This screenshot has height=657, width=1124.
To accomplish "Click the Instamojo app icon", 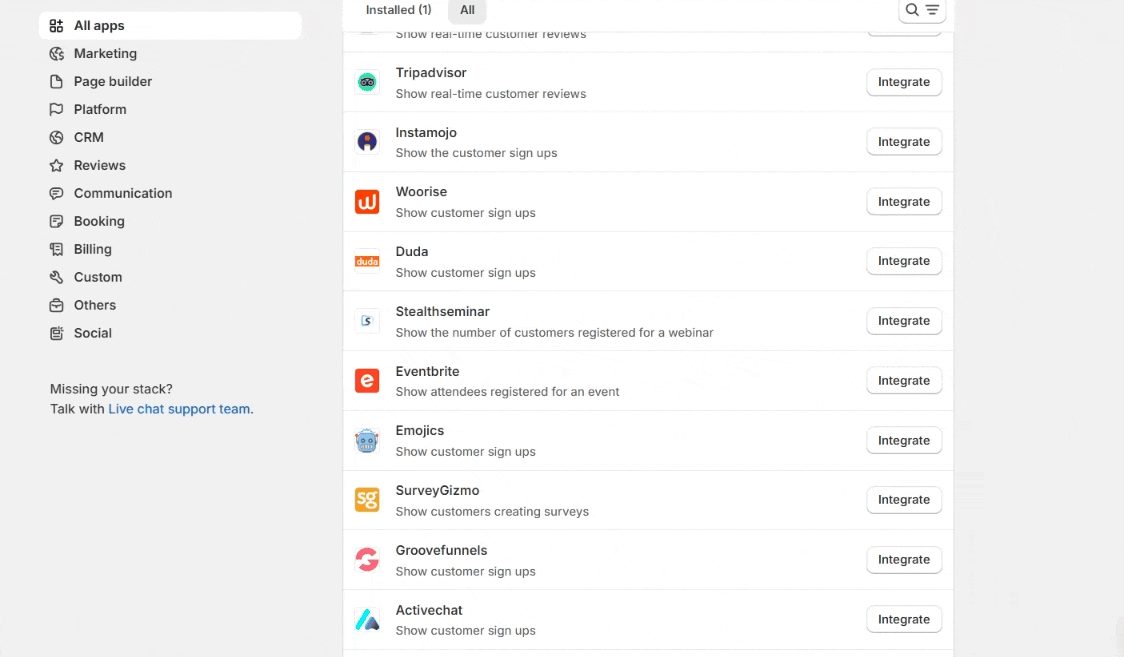I will (367, 142).
